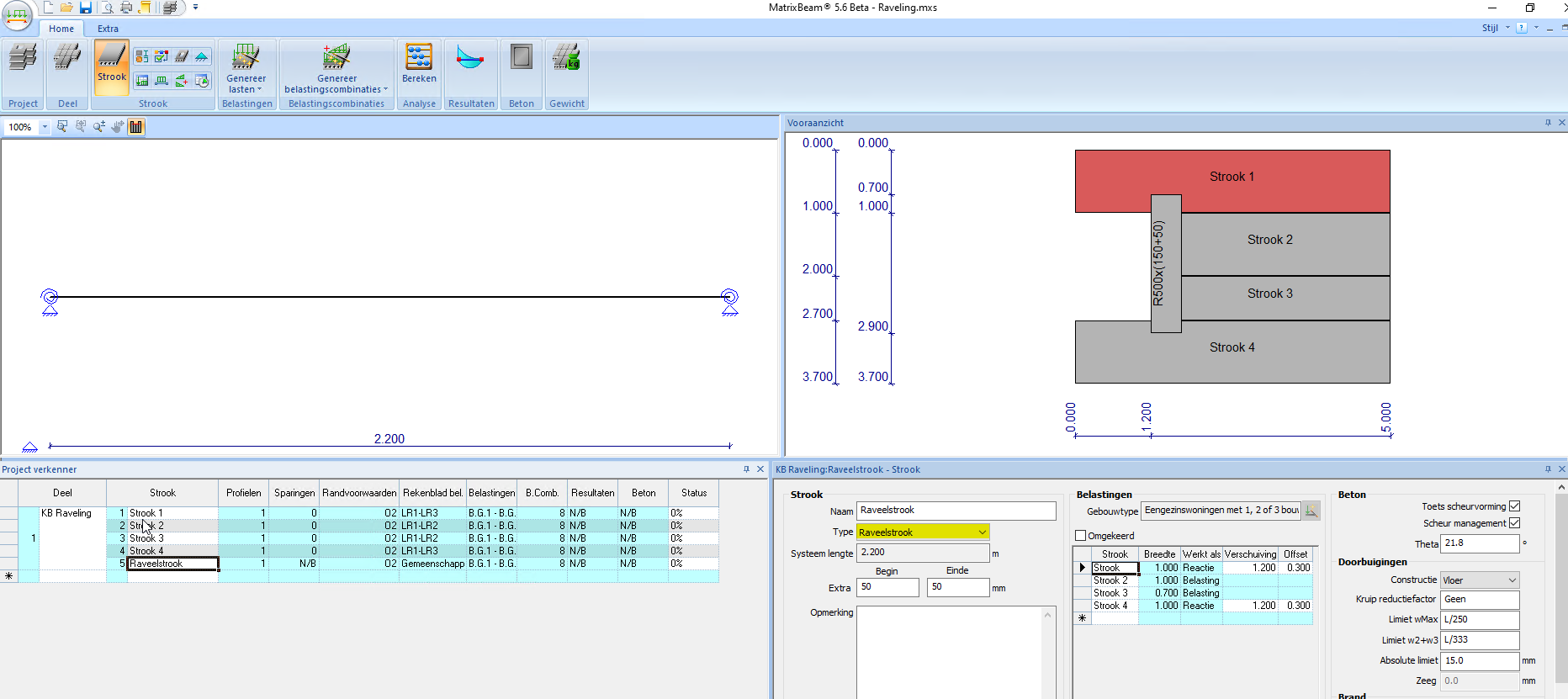Open the quick access toolbar customize arrow
Screen dimensions: 1568x699
(195, 8)
